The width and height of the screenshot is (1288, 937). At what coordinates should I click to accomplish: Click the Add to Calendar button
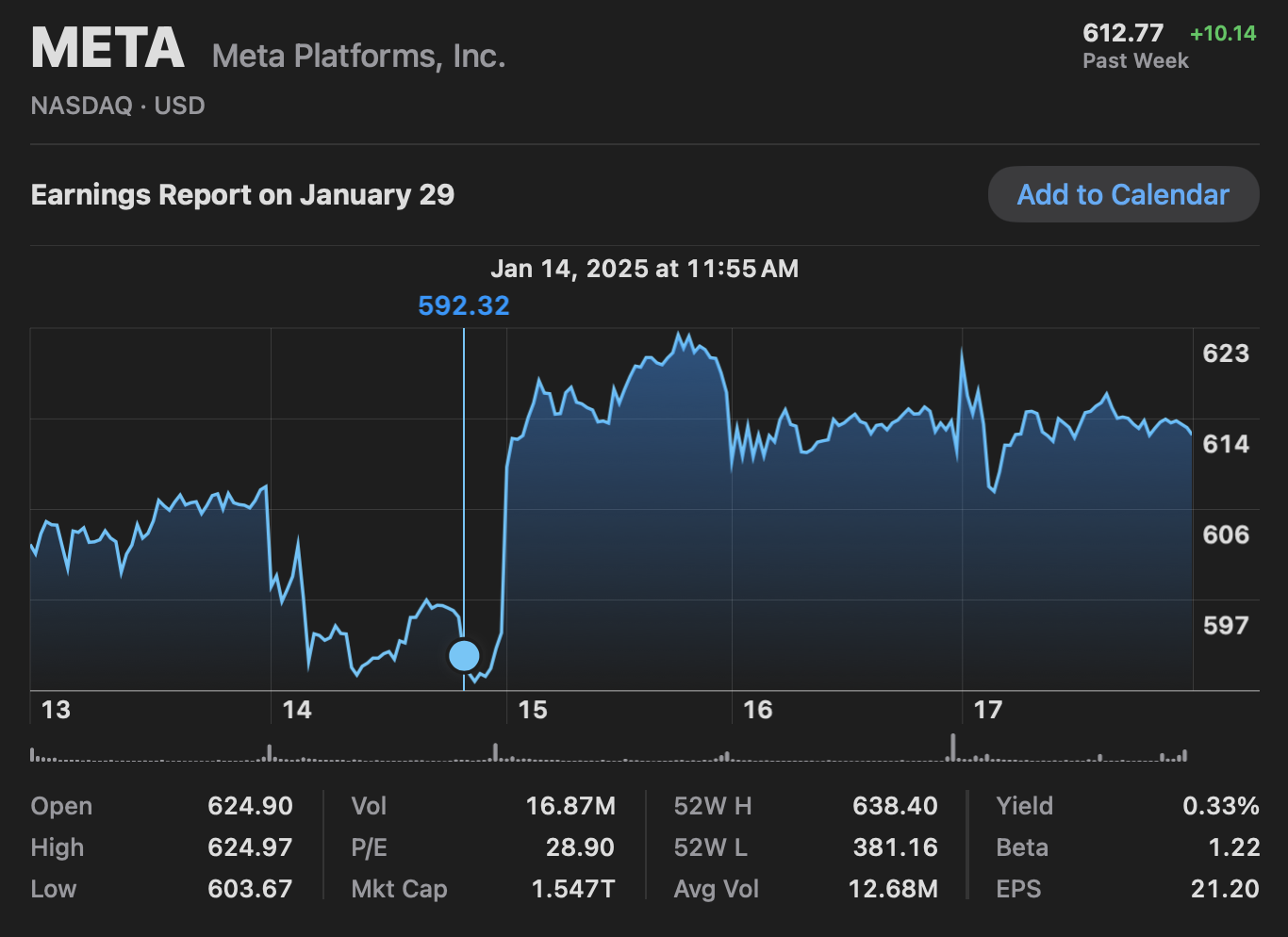coord(1123,194)
